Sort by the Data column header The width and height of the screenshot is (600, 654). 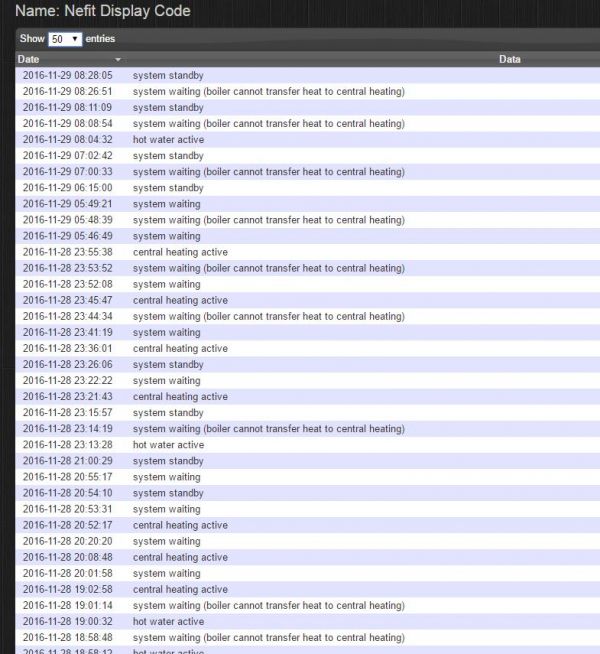tap(510, 59)
